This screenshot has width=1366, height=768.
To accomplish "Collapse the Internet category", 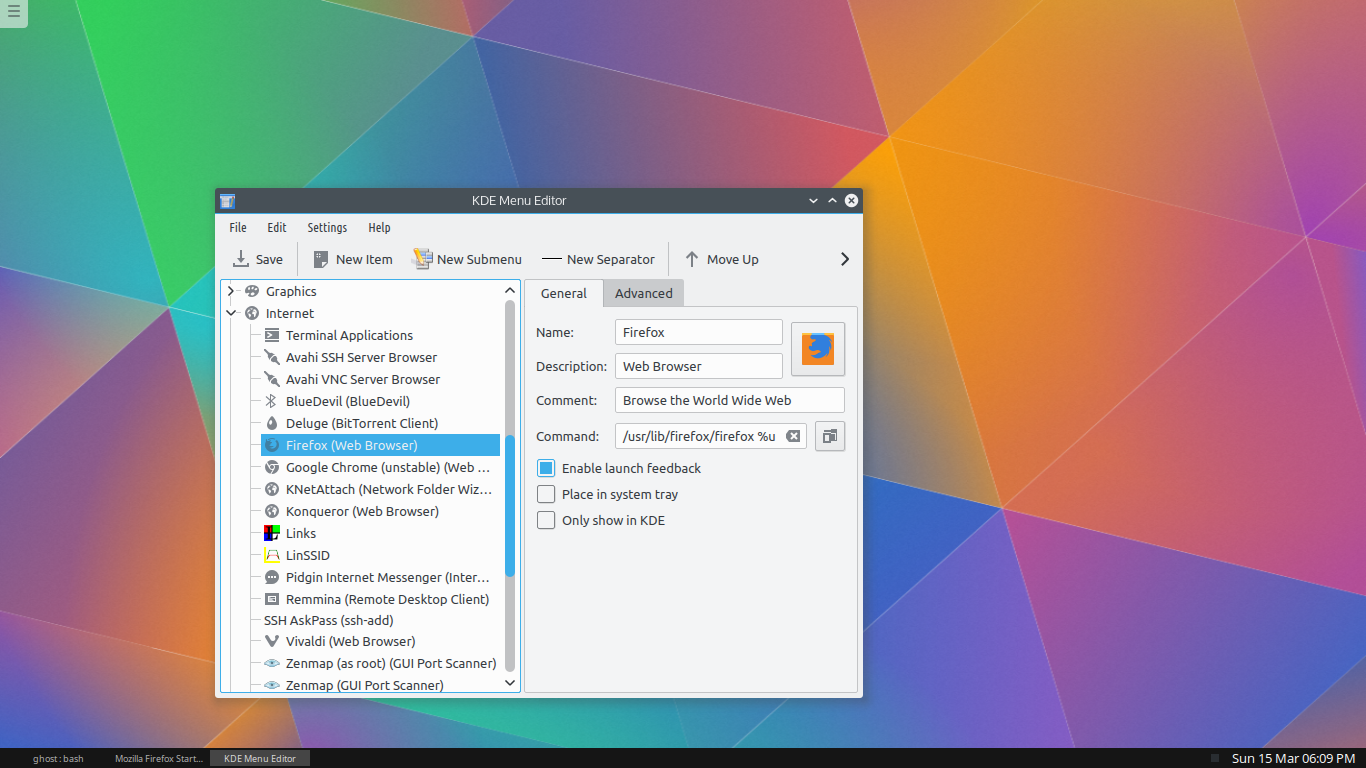I will 231,313.
